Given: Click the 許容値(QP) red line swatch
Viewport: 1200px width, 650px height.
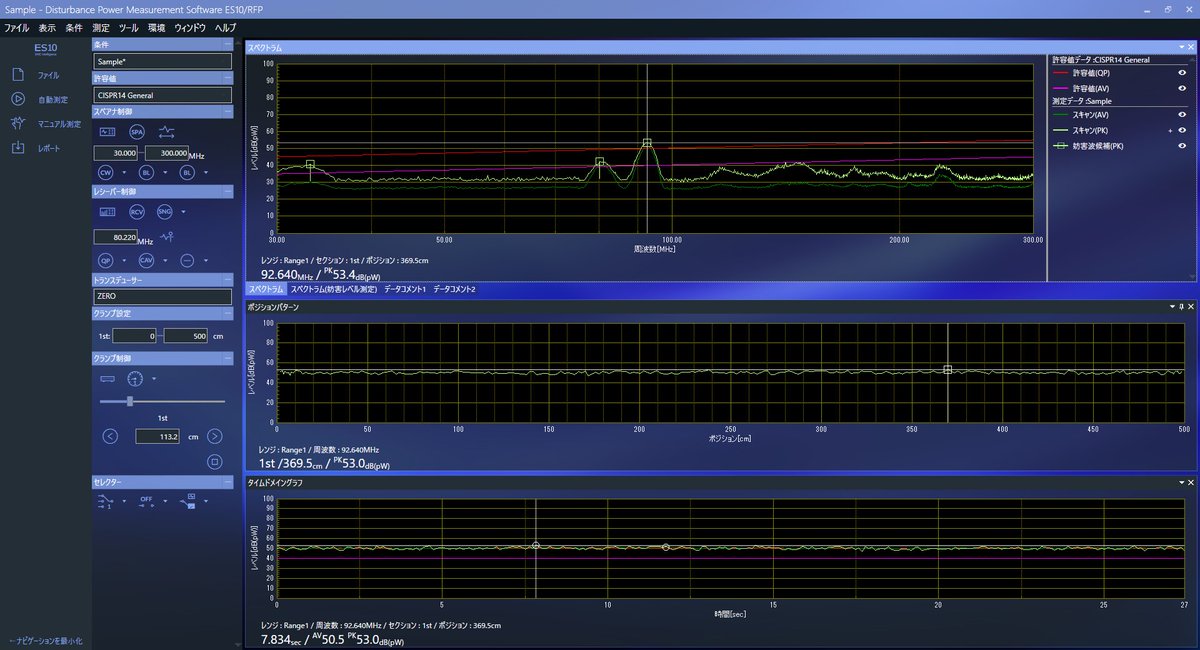Looking at the screenshot, I should point(1060,73).
